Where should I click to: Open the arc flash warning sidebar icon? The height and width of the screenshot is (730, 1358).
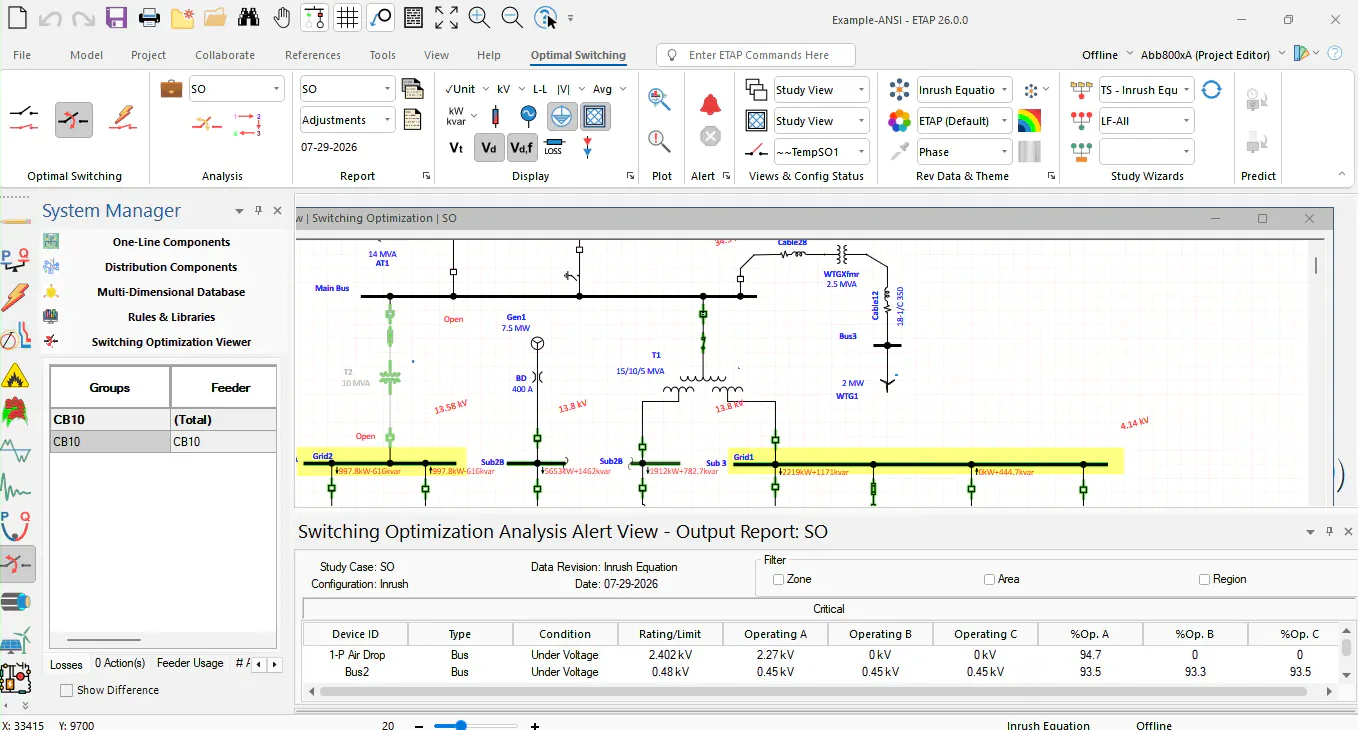(16, 377)
